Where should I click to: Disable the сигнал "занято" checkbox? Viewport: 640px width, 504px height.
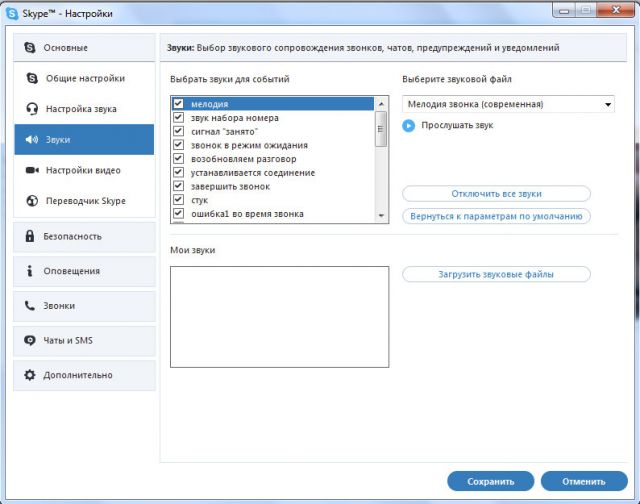click(178, 131)
